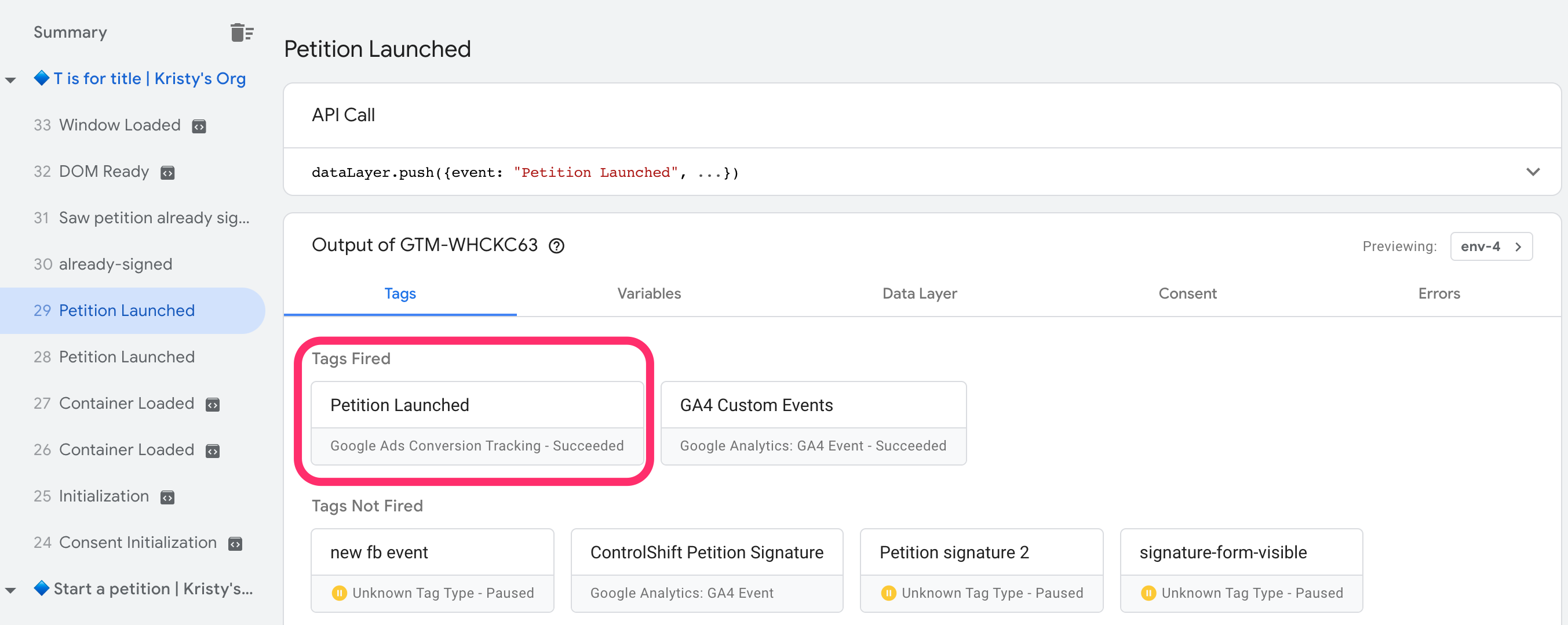Click the code icon next to DOM Ready

pos(167,173)
